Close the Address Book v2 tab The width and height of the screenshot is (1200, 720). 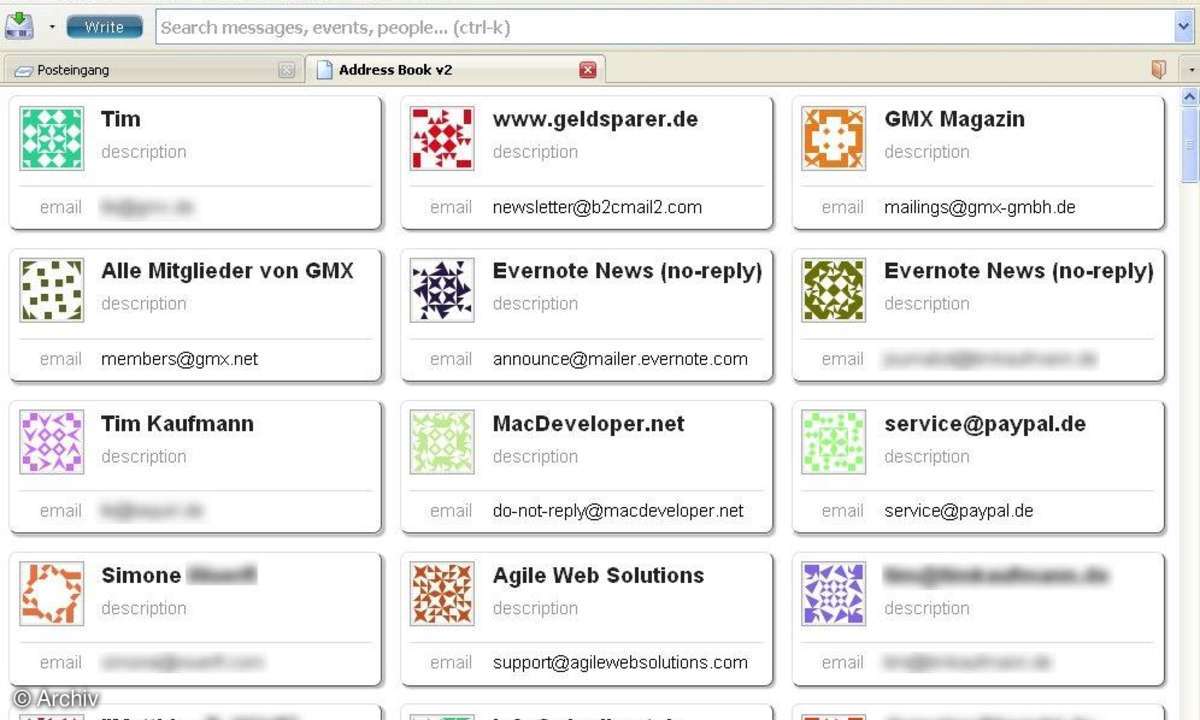(x=588, y=70)
